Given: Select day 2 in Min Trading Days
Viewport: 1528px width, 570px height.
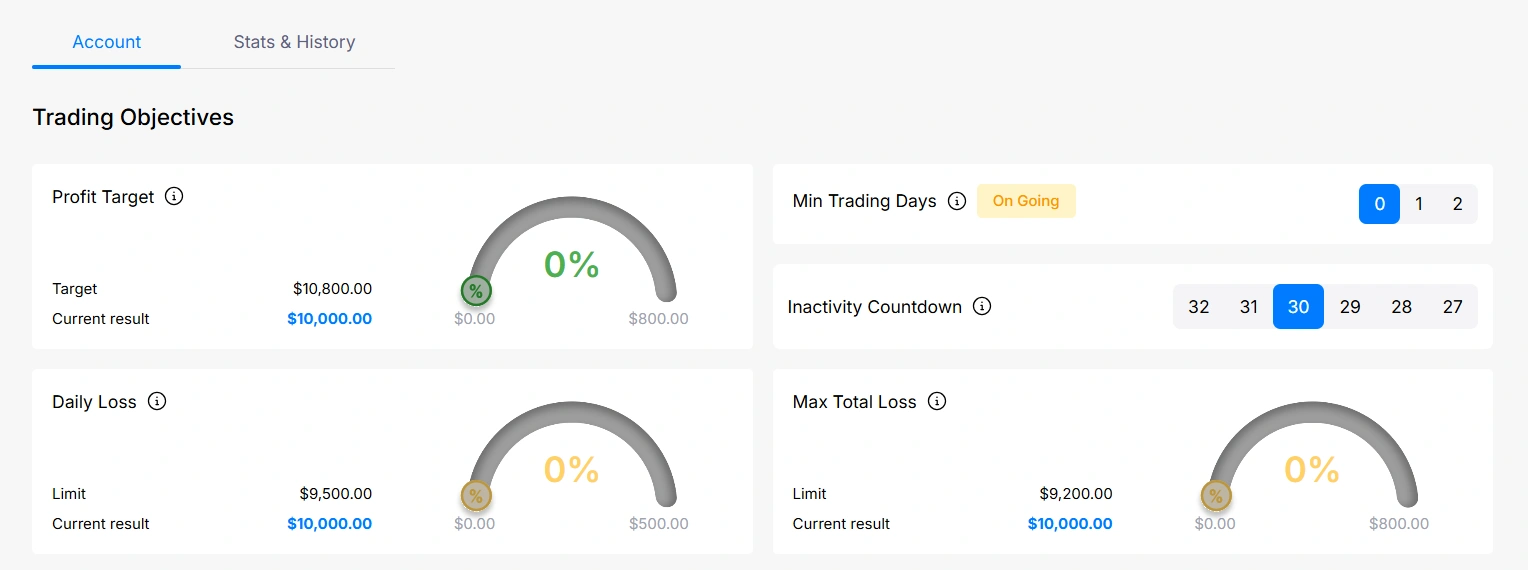Looking at the screenshot, I should (x=1457, y=204).
